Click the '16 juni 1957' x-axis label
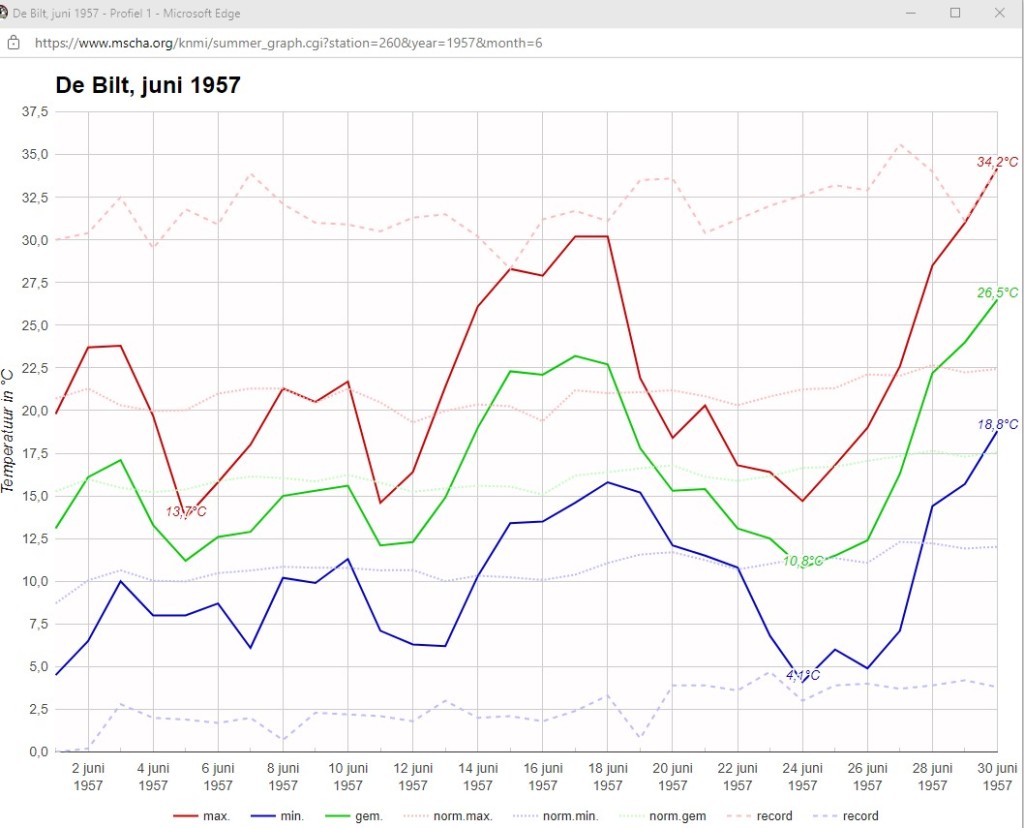 coord(543,776)
